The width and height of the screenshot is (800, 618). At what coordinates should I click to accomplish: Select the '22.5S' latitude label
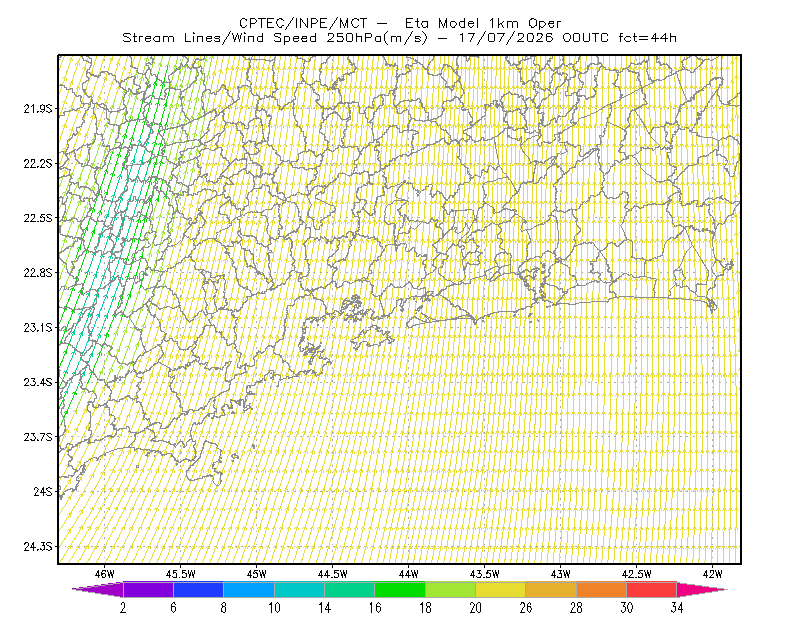37,218
